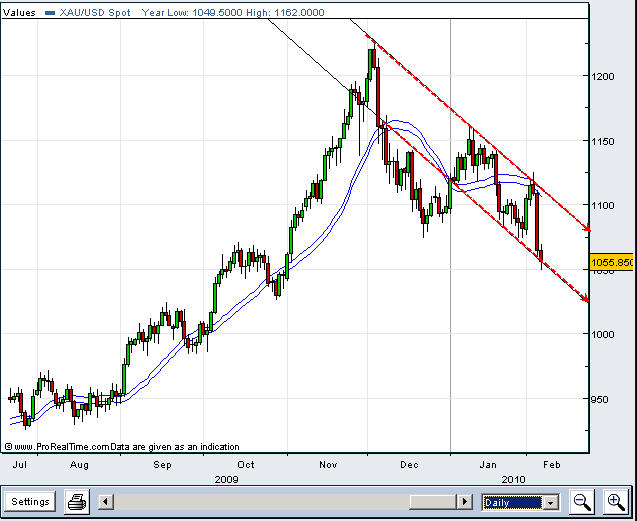Click the Sep month axis label
The height and width of the screenshot is (521, 637).
click(x=162, y=465)
